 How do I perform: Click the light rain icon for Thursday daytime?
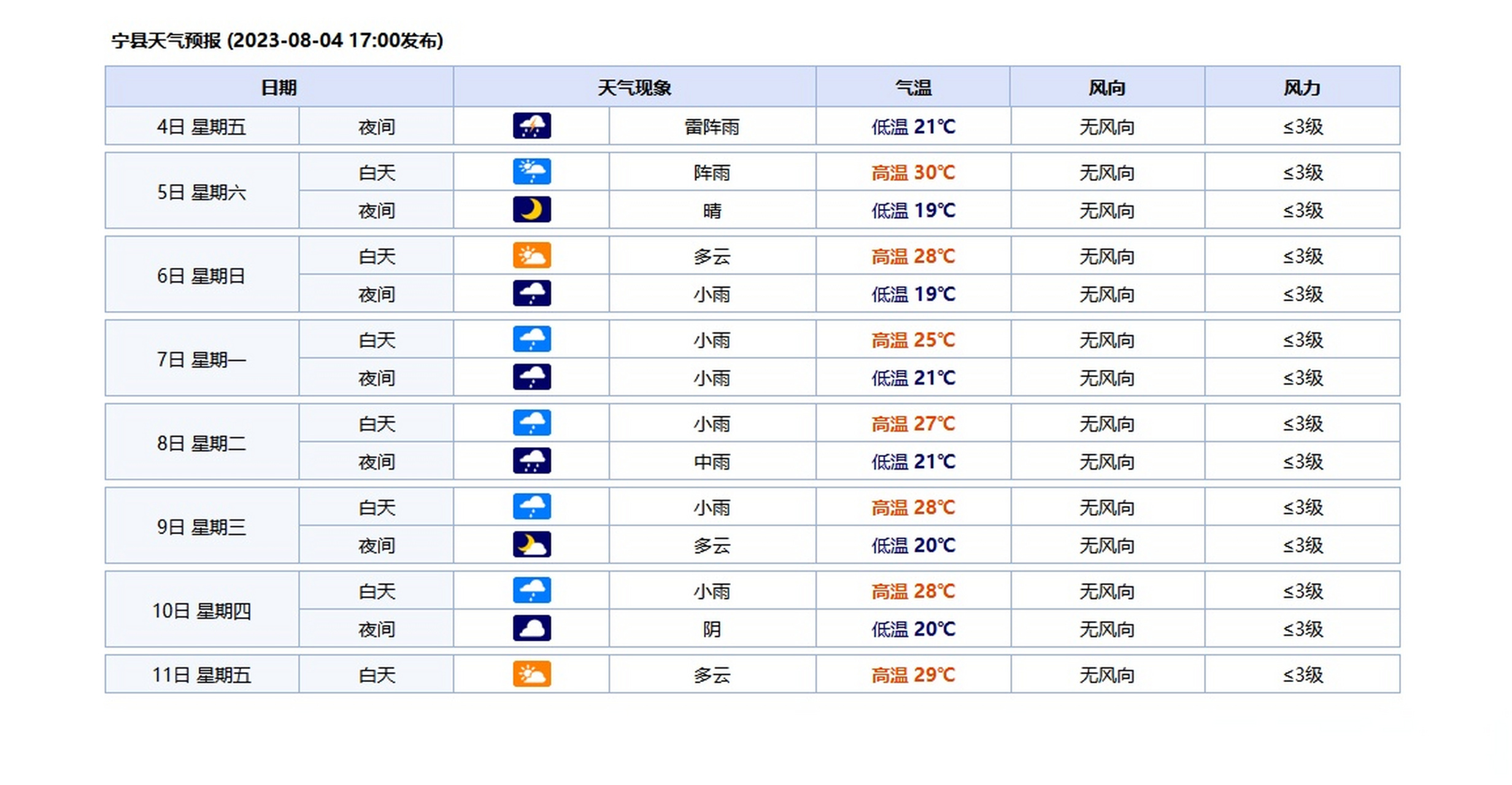pos(531,591)
